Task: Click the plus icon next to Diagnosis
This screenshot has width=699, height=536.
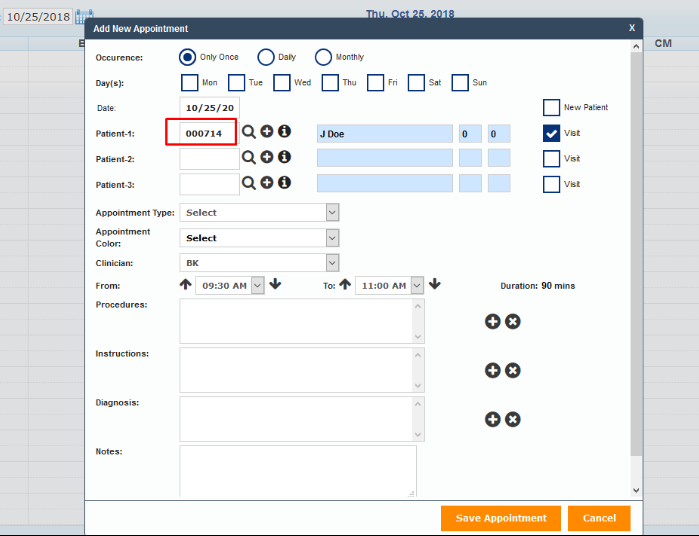Action: 492,419
